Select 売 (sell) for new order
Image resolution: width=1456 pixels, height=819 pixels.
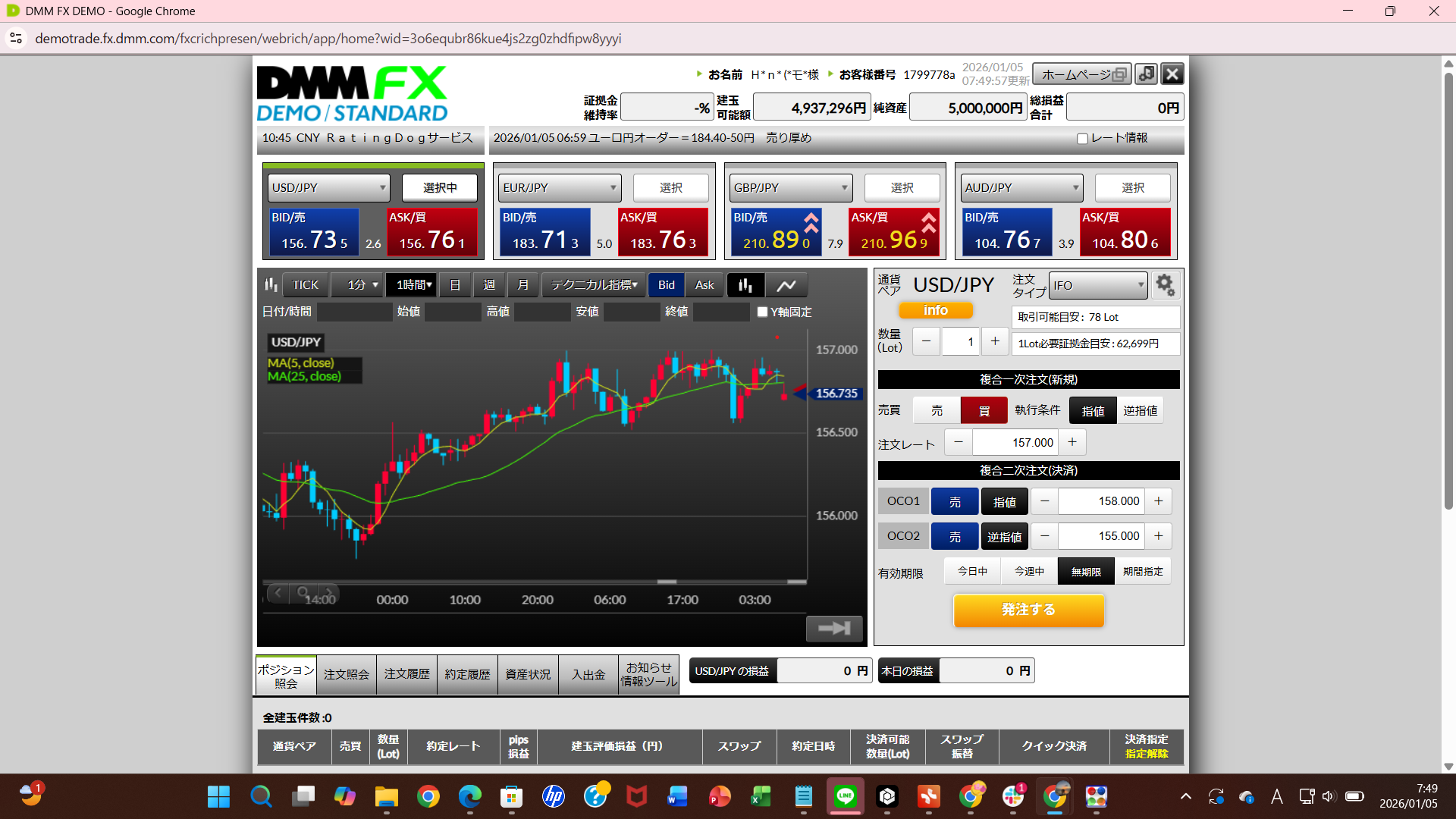coord(937,410)
